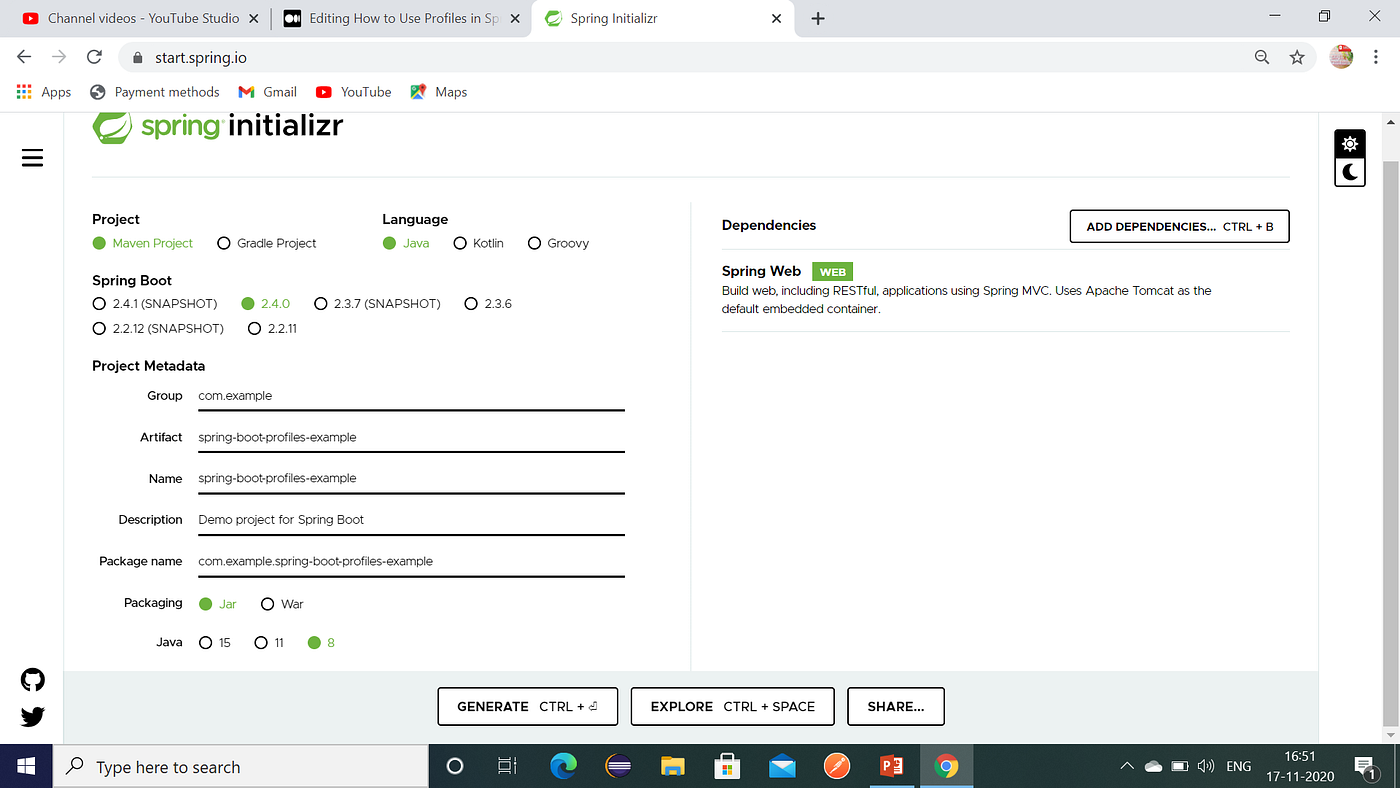Launch Chrome from the taskbar
The height and width of the screenshot is (788, 1400).
(x=945, y=765)
